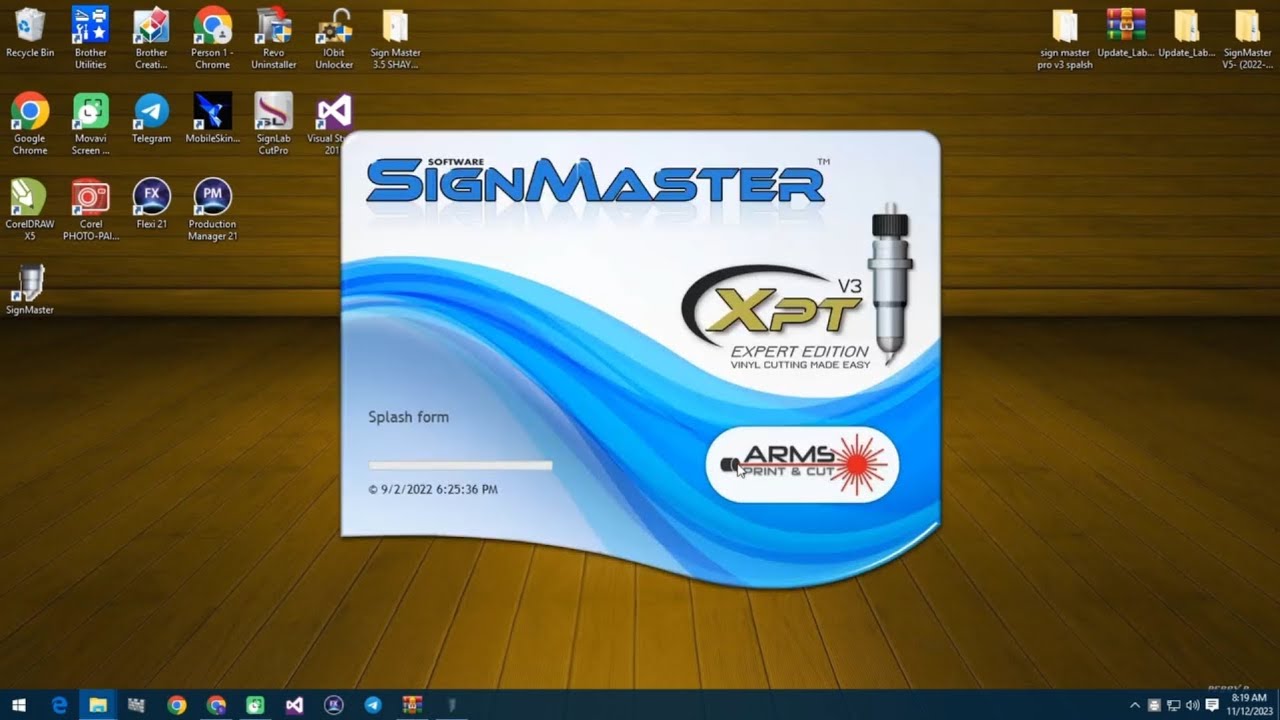Select the Flexi 21 desktop shortcut

point(152,204)
